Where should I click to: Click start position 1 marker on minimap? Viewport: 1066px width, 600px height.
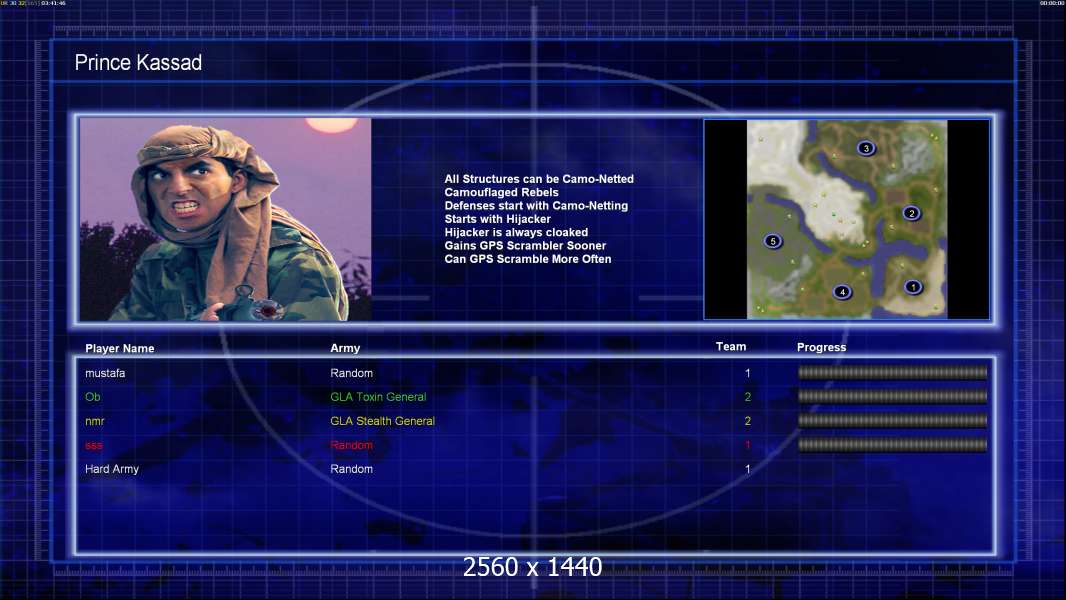pos(913,287)
